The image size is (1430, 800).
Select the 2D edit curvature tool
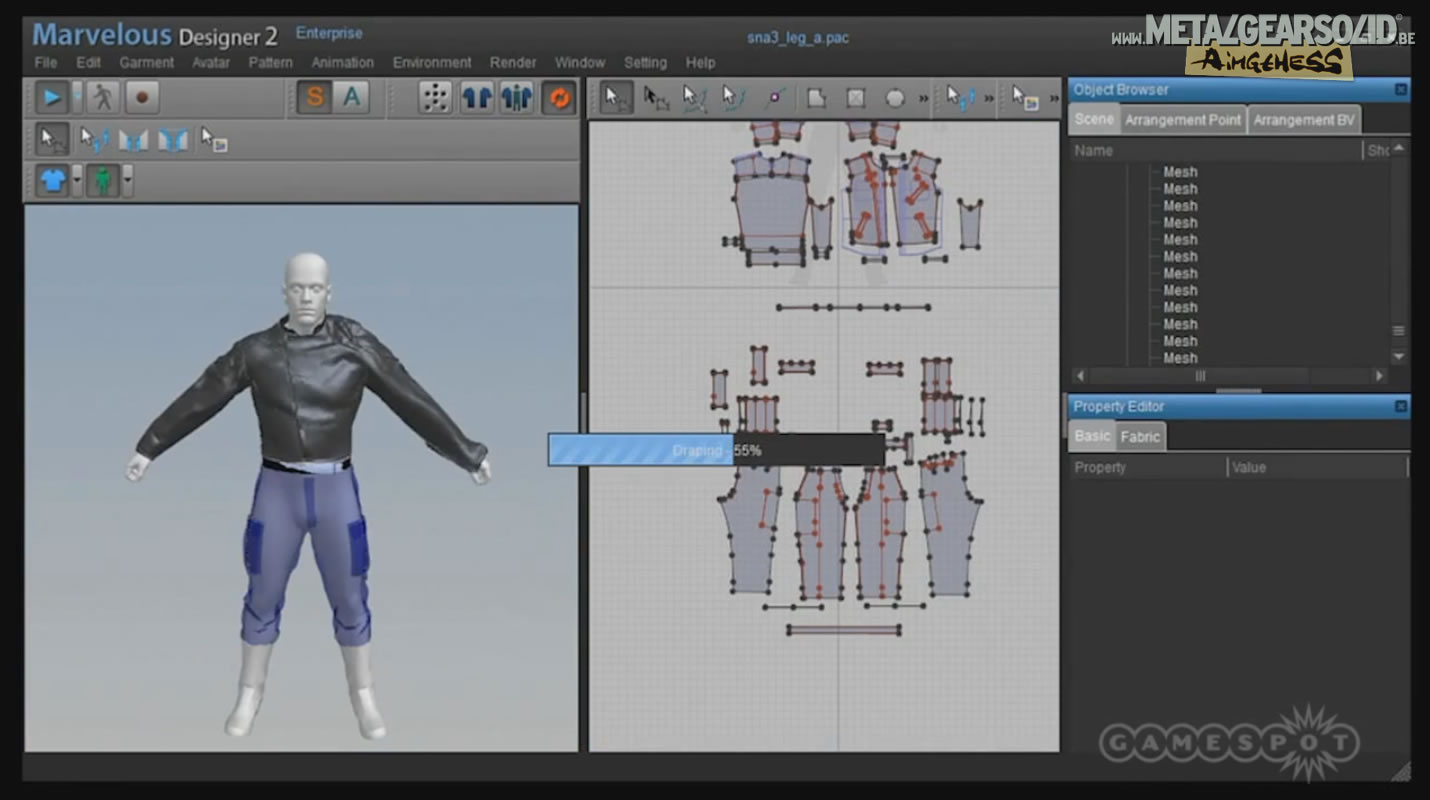[x=694, y=98]
